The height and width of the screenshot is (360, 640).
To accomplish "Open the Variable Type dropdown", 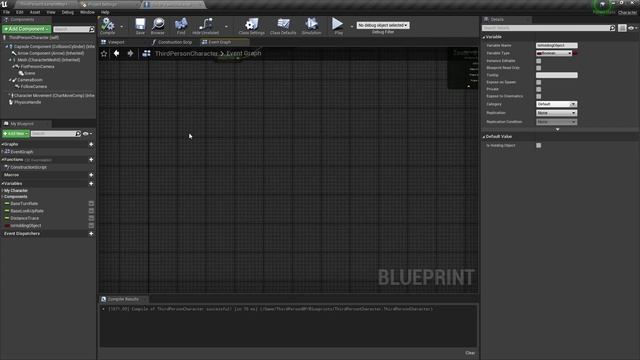I will (x=554, y=53).
